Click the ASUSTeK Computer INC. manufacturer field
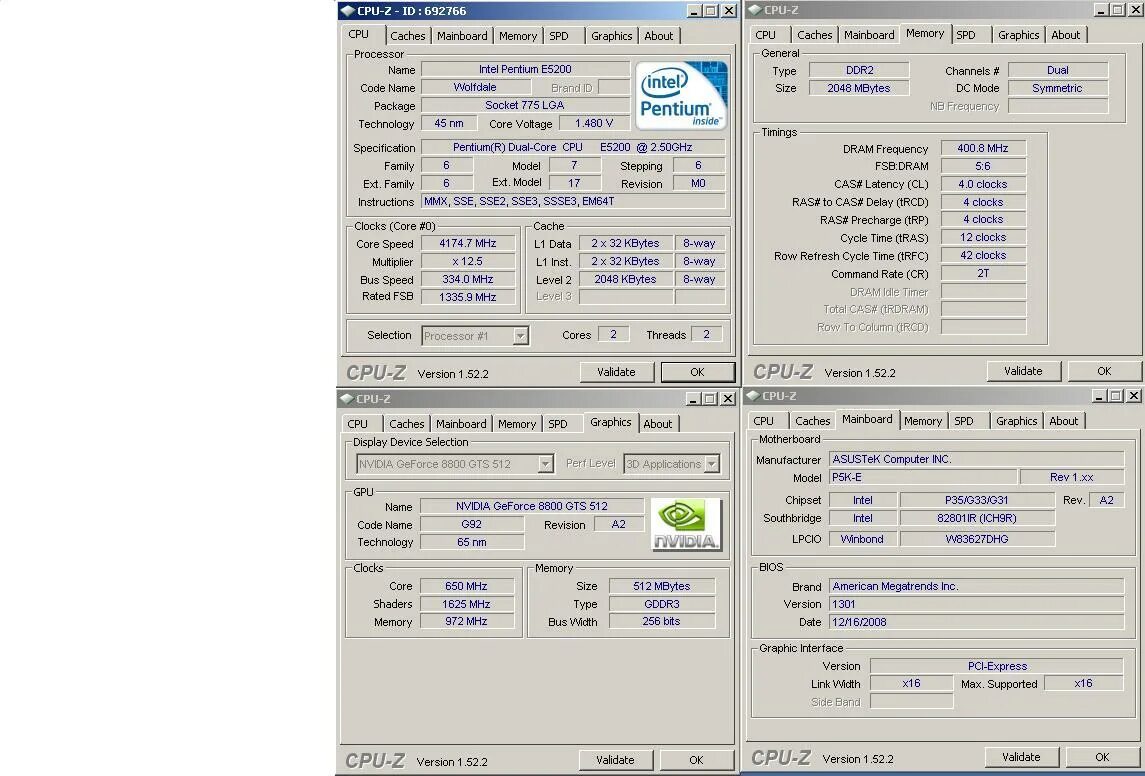 (976, 459)
